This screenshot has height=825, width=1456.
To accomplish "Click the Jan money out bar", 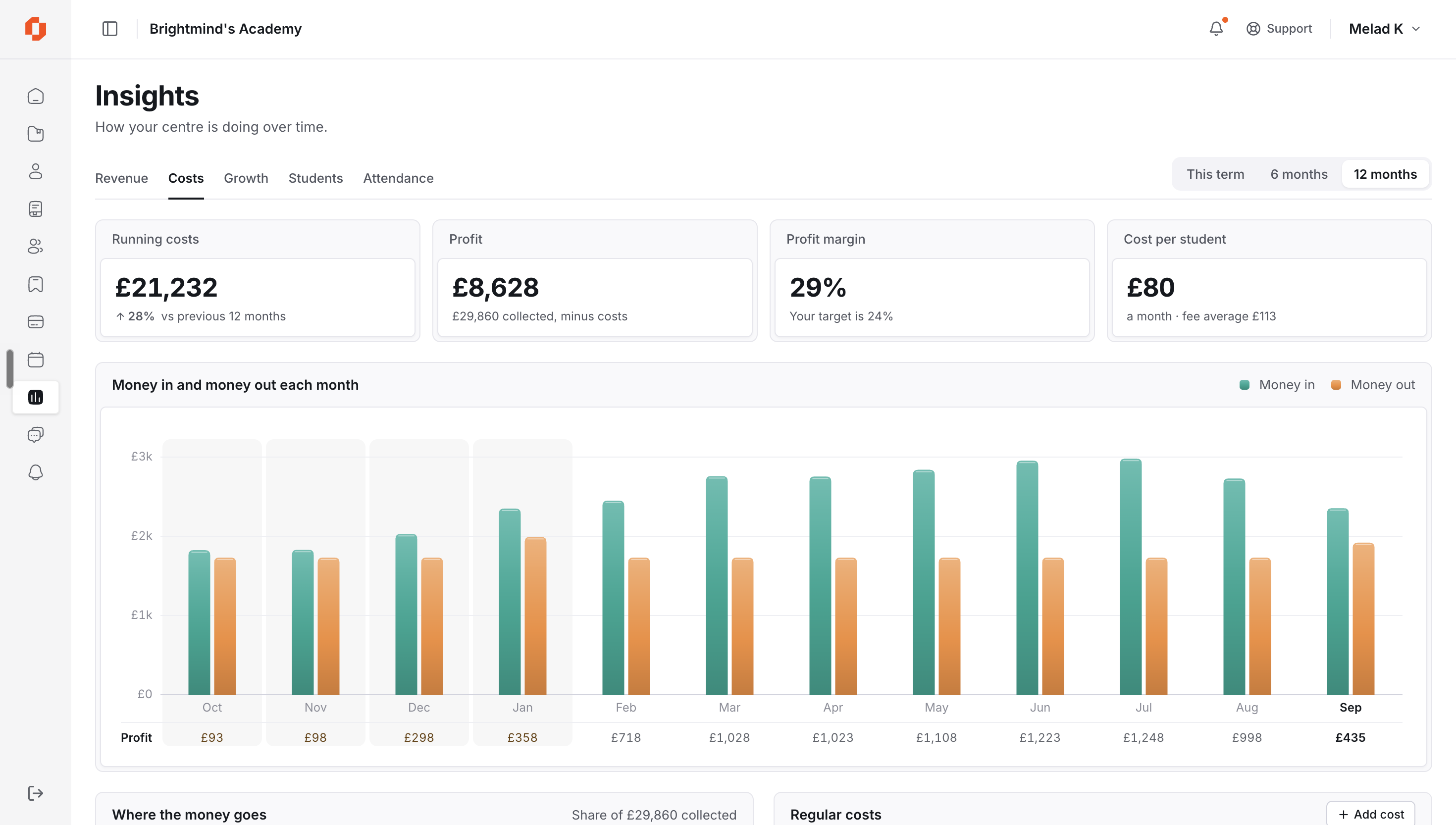I will pos(535,616).
